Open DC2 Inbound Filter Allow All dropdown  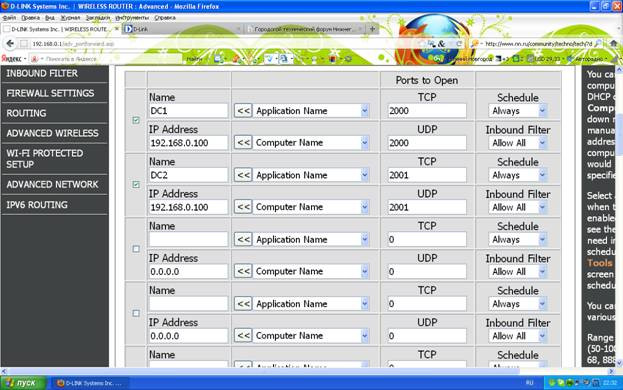518,207
